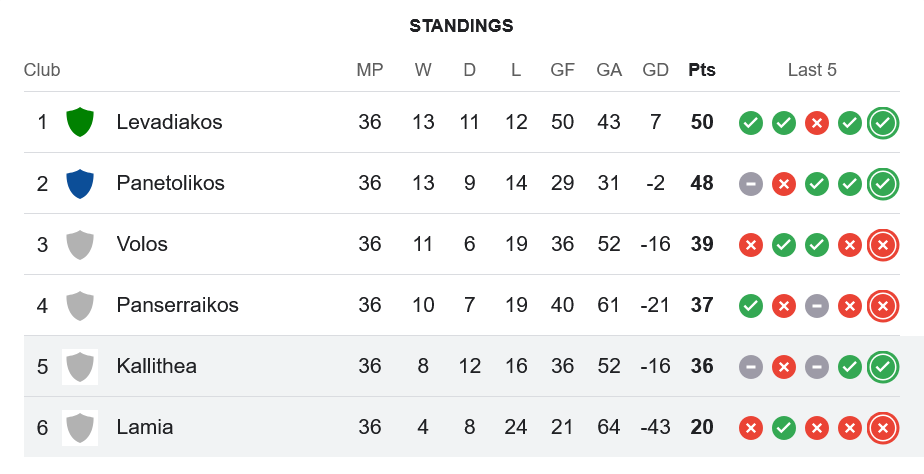Open Panetolikos team link
This screenshot has width=924, height=474.
click(x=170, y=184)
